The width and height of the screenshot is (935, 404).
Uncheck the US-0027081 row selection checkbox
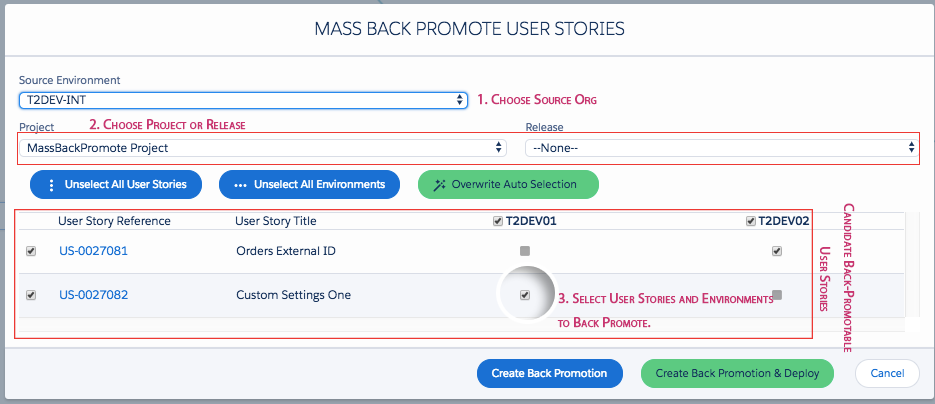tap(31, 251)
